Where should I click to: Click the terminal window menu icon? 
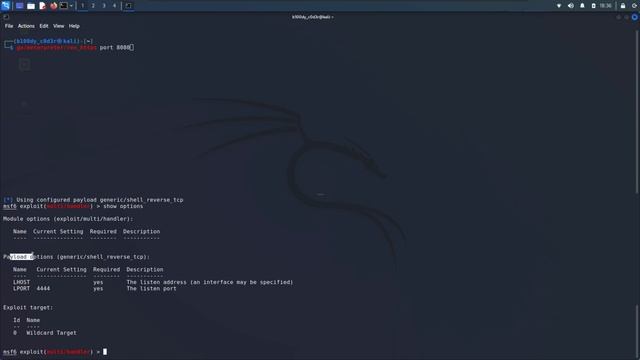point(6,17)
